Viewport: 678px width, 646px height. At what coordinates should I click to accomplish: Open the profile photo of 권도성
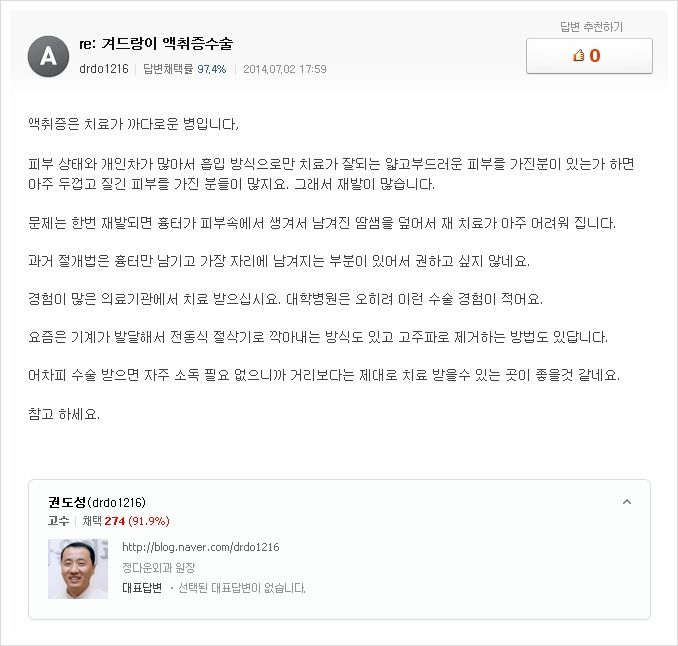pos(78,569)
